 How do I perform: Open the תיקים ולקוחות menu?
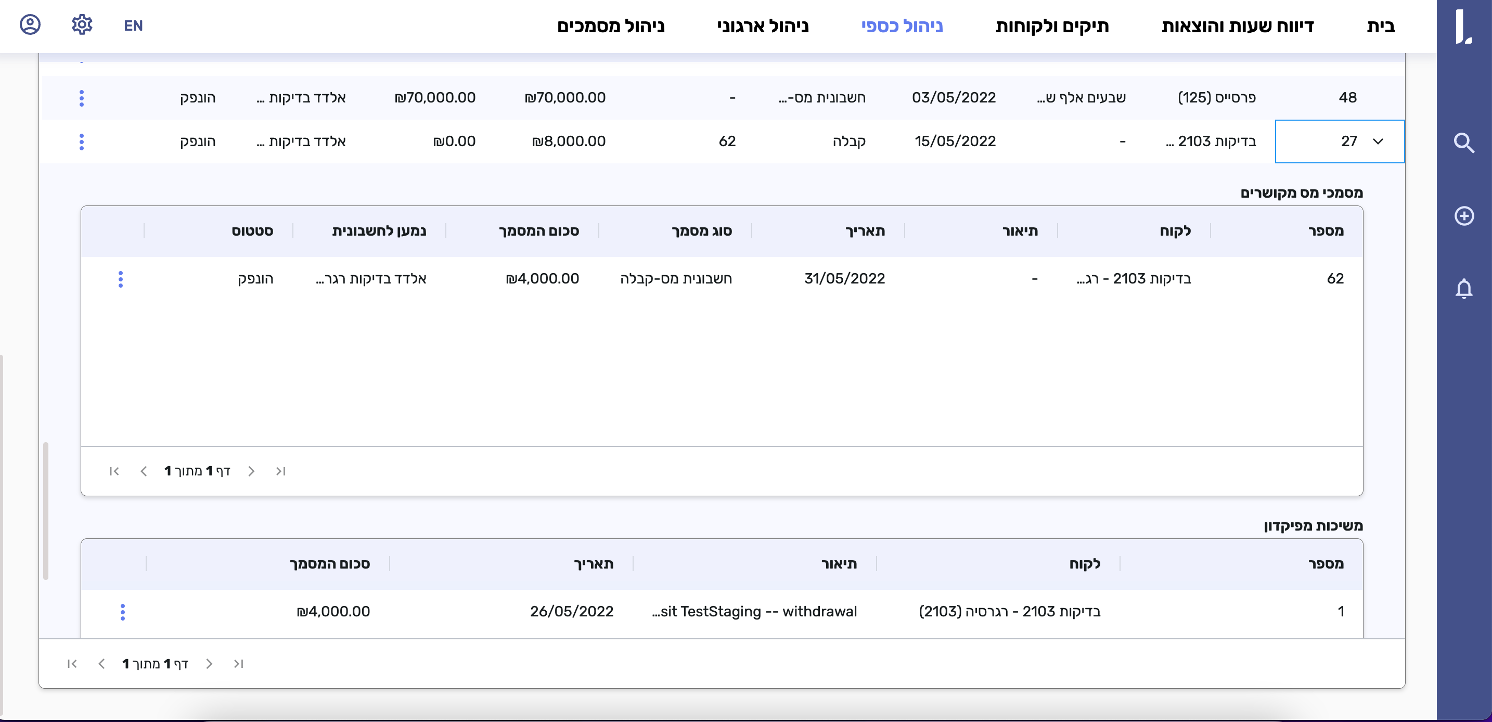point(1052,26)
